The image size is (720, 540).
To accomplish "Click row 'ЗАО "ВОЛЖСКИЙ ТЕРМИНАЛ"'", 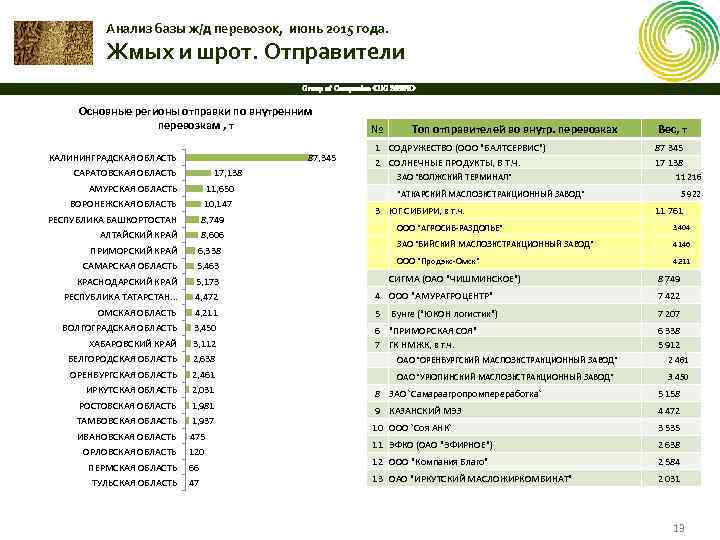I will pos(534,177).
